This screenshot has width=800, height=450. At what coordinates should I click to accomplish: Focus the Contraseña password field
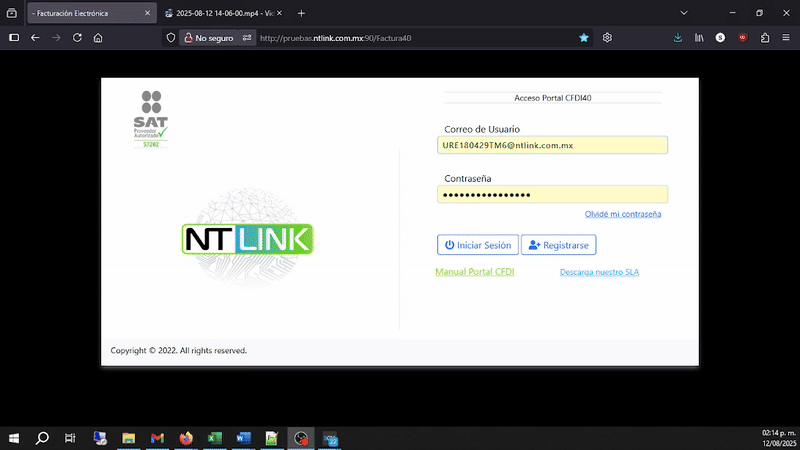[552, 194]
